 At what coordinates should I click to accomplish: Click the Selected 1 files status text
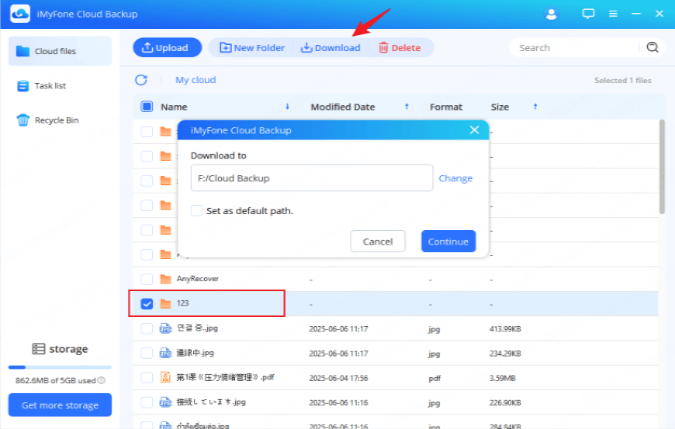pos(622,80)
